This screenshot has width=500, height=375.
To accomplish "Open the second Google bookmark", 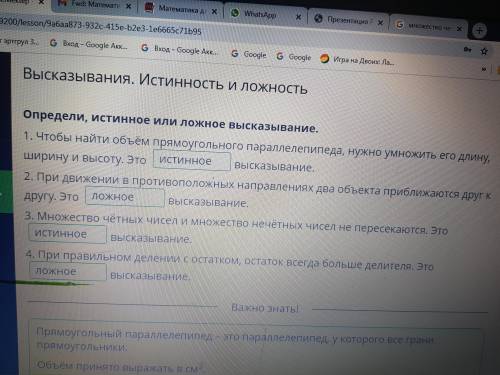I will point(294,57).
